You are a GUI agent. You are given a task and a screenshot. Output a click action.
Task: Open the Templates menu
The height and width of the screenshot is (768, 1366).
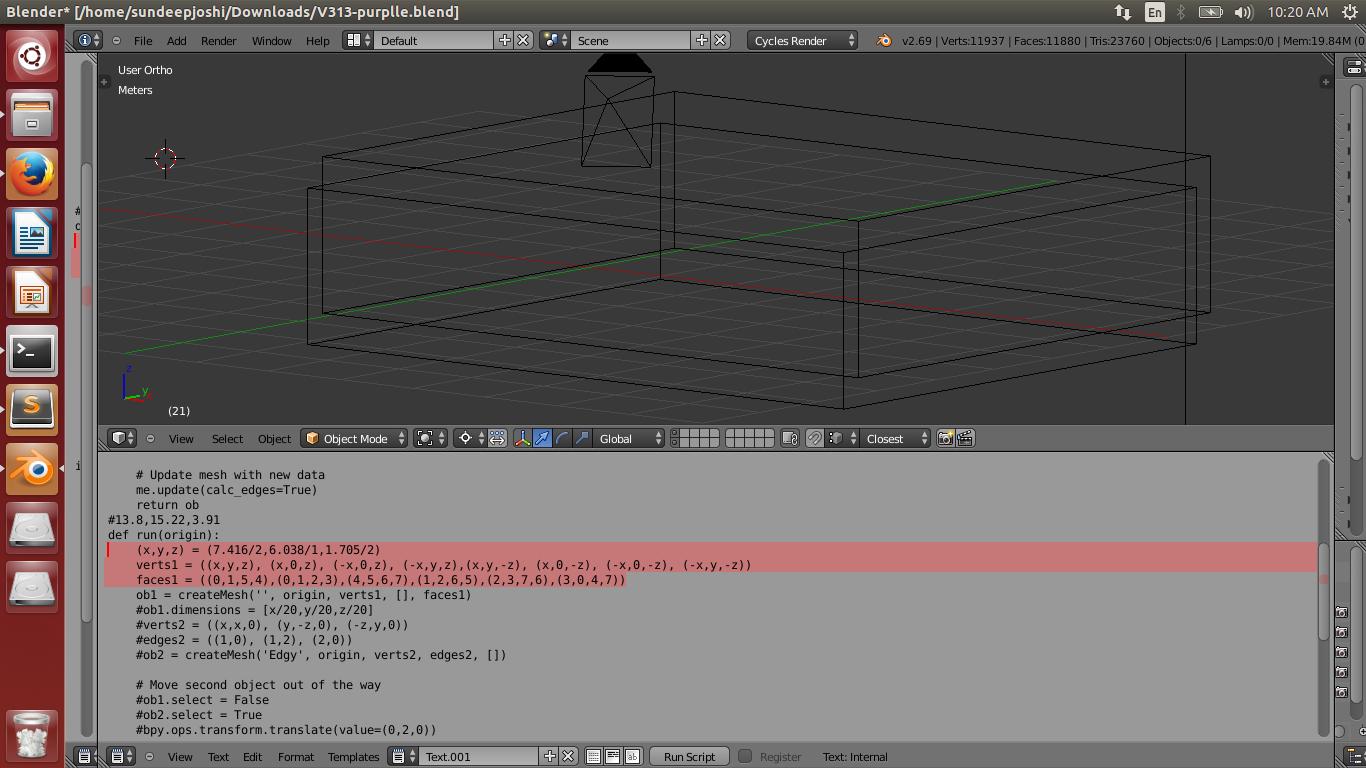coord(353,757)
